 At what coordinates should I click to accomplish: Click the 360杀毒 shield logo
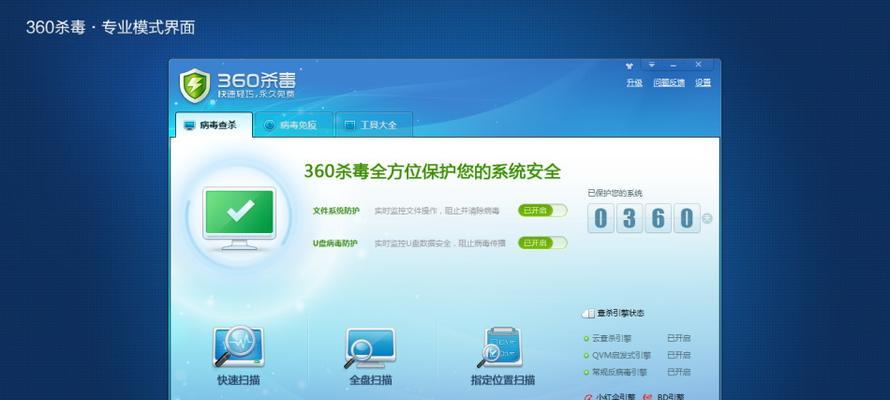(x=195, y=85)
